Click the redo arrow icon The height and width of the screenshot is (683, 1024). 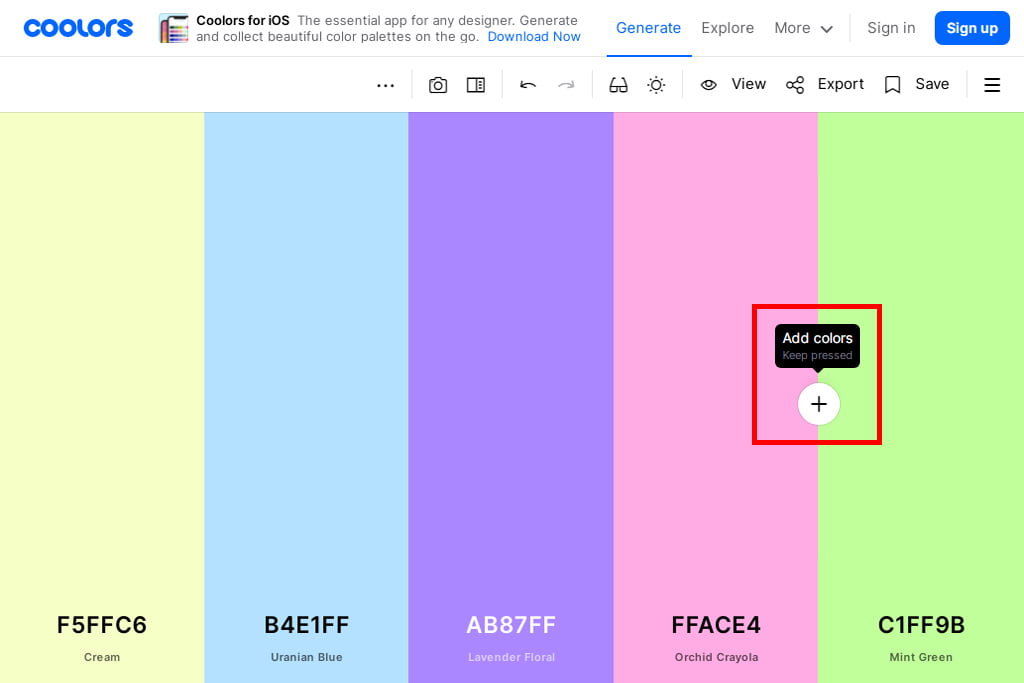[x=566, y=85]
